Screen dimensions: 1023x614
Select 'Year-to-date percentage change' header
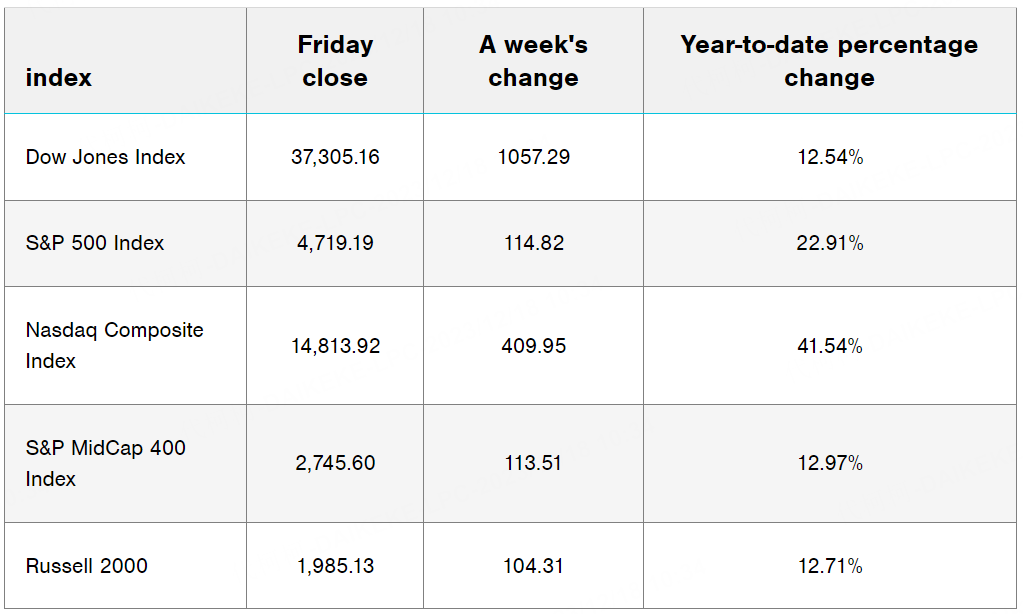[829, 61]
